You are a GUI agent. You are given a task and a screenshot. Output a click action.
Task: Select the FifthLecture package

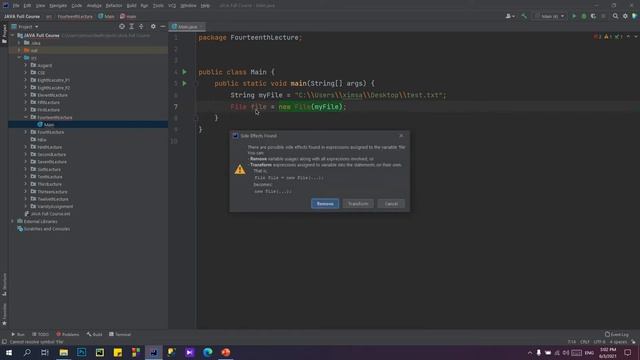(x=48, y=102)
